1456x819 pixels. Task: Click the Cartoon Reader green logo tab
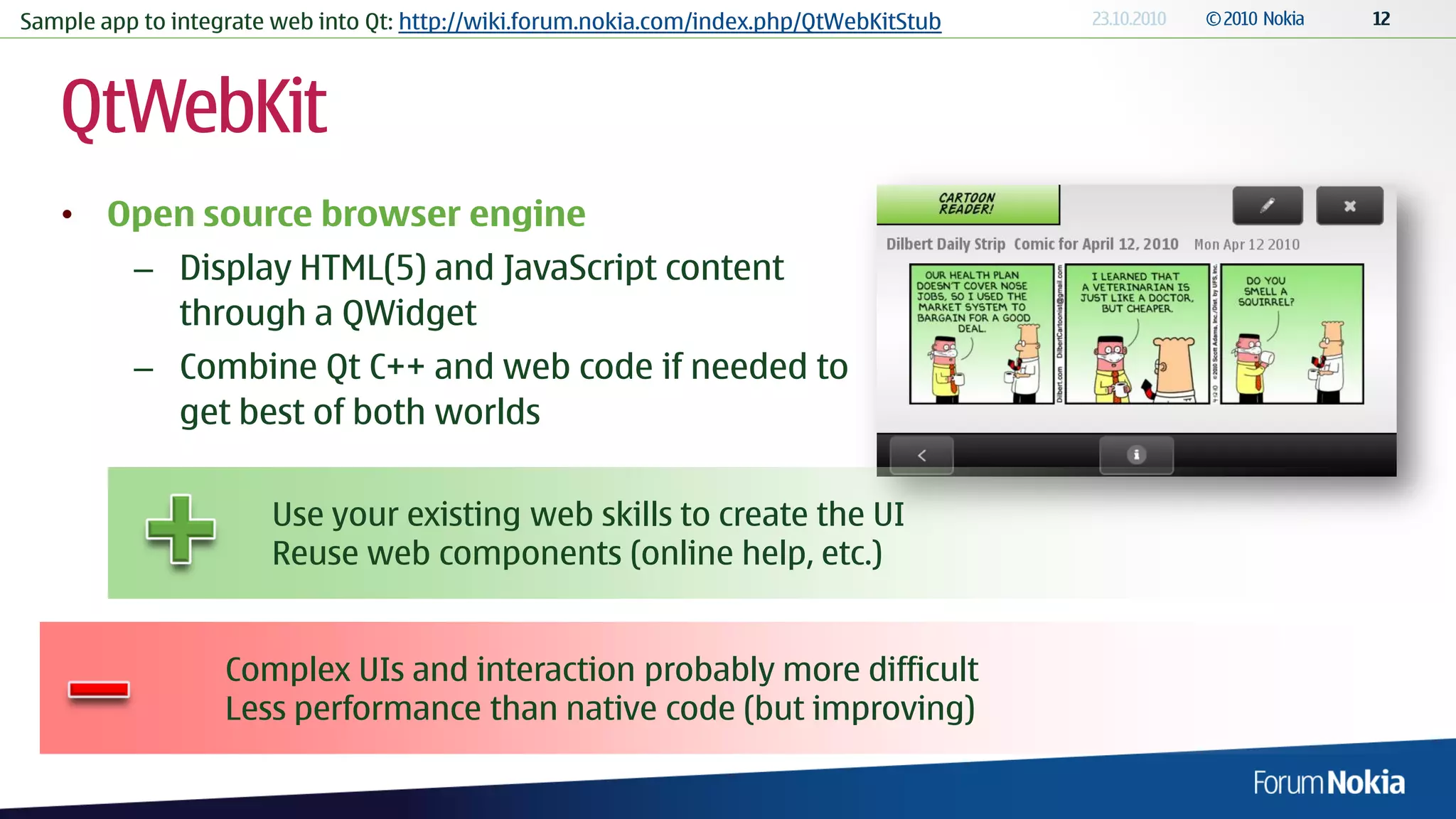967,204
